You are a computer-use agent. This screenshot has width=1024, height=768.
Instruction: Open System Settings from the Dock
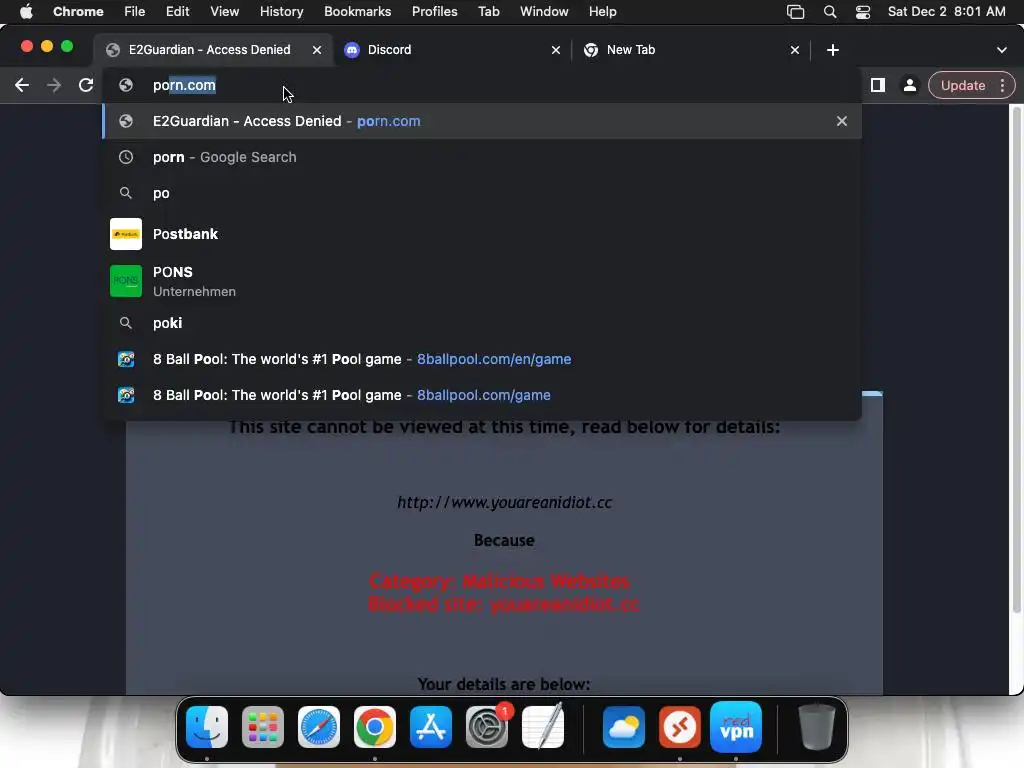pos(487,727)
